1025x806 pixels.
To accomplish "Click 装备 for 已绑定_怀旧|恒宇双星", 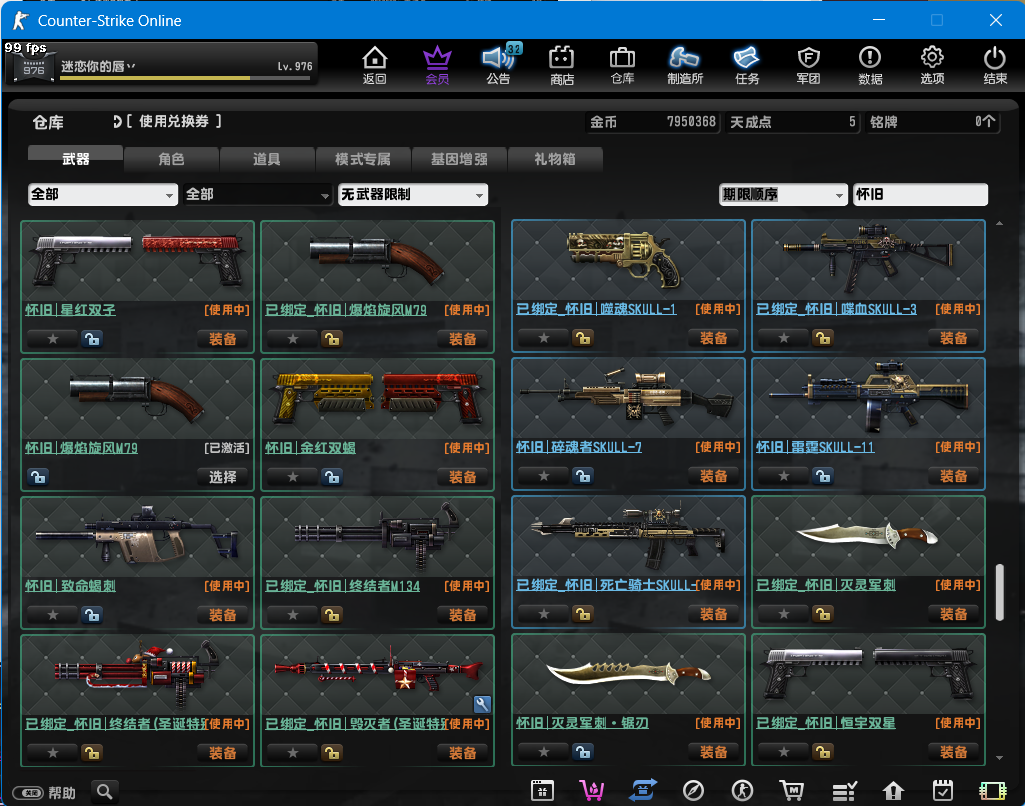I will pyautogui.click(x=953, y=752).
